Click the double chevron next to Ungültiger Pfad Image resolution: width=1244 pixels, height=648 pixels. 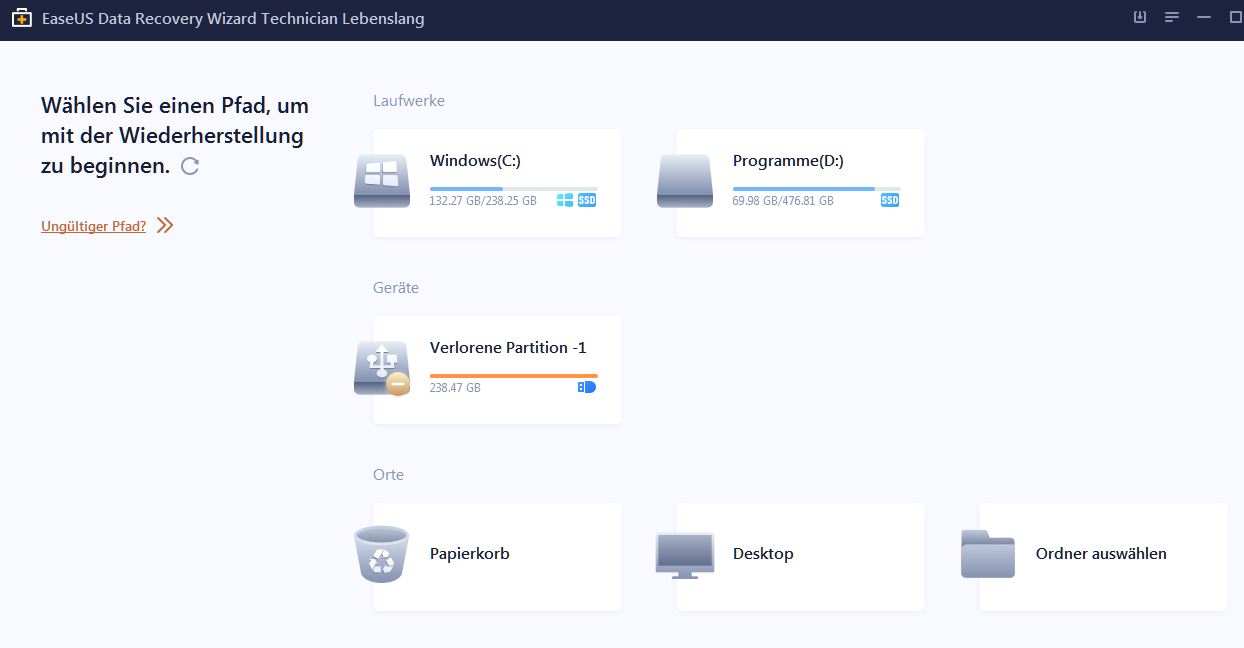165,226
